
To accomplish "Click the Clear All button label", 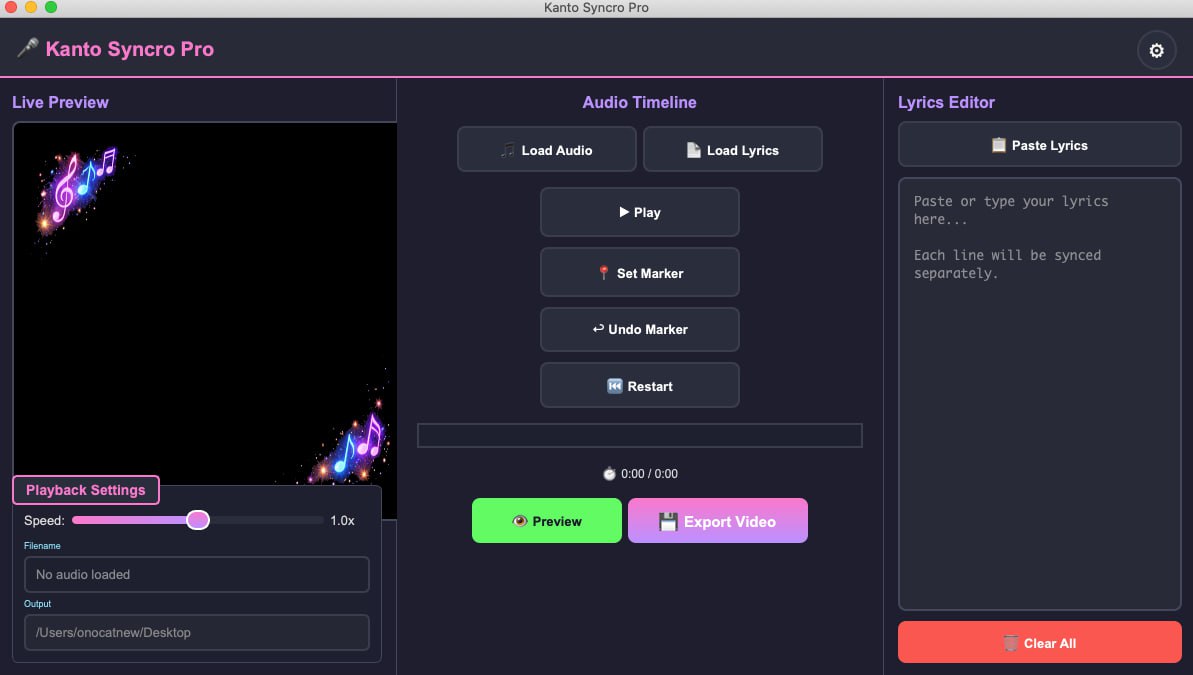I will (1050, 643).
